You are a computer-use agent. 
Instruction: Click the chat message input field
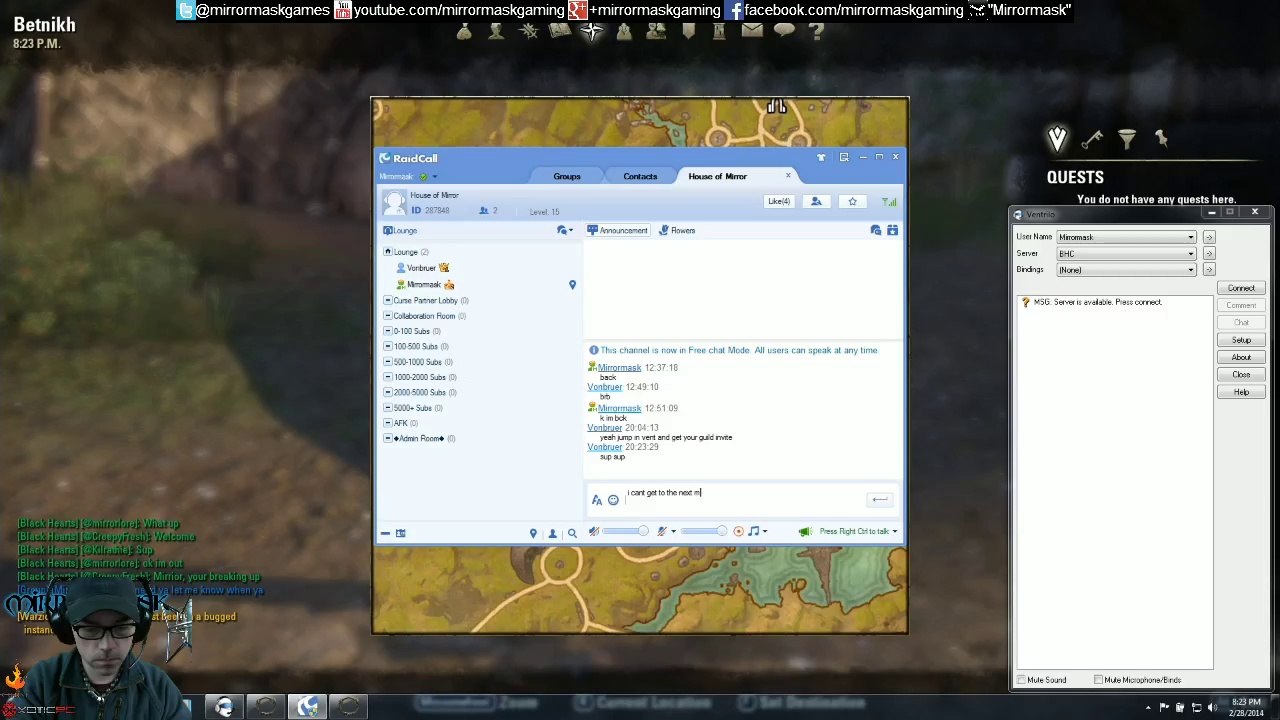pyautogui.click(x=743, y=500)
